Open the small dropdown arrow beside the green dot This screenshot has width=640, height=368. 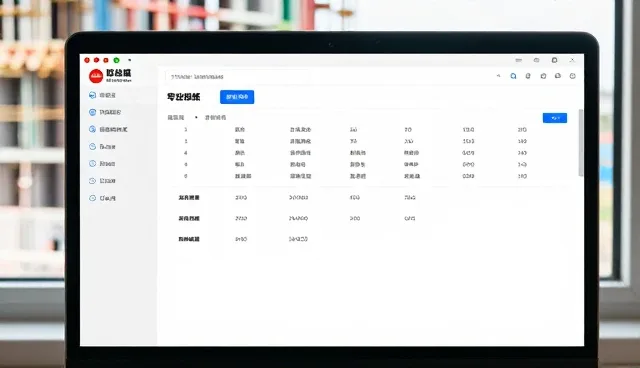(129, 60)
